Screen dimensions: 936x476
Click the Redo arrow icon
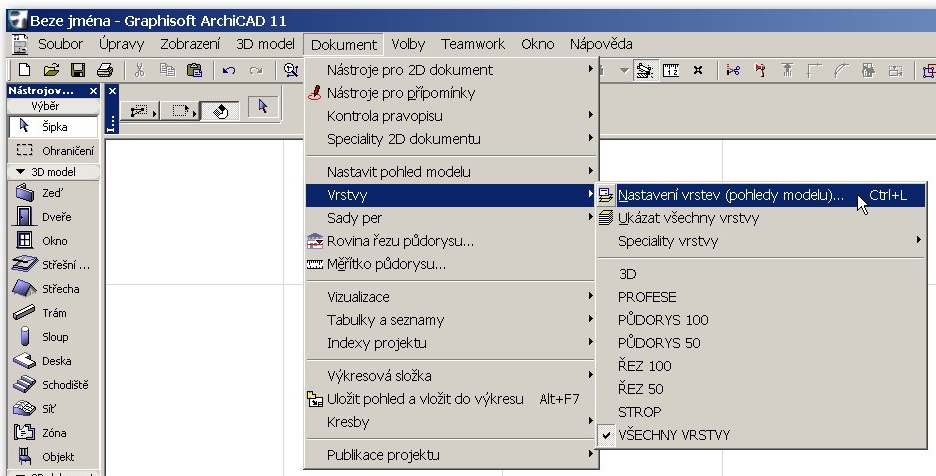pos(256,70)
